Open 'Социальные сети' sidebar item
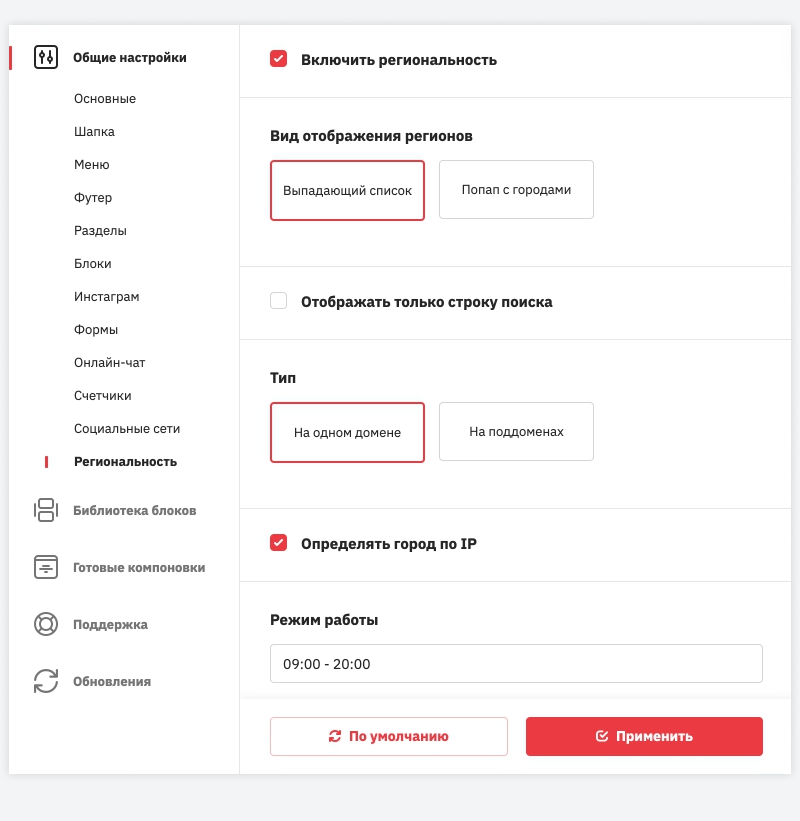The image size is (800, 821). [x=127, y=428]
